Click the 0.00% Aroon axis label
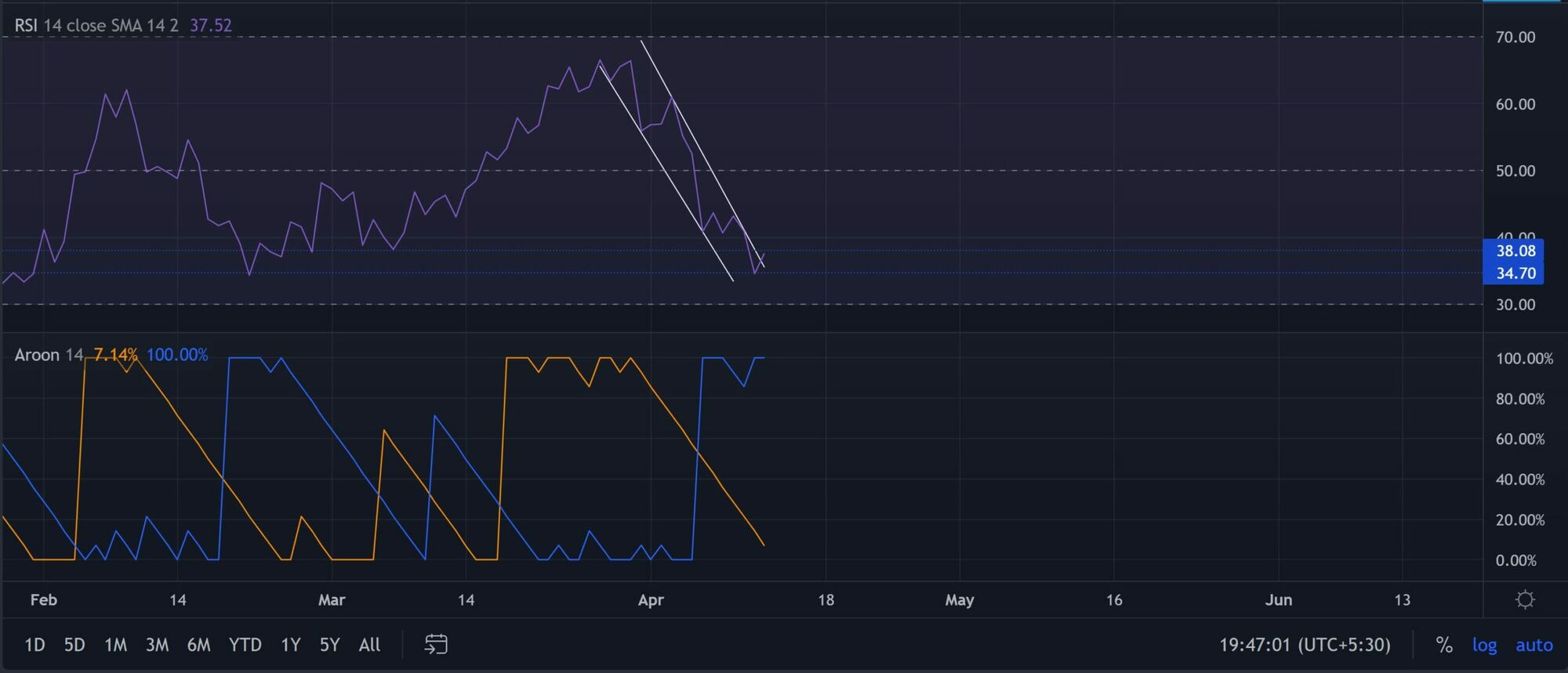This screenshot has height=673, width=1568. (1516, 561)
